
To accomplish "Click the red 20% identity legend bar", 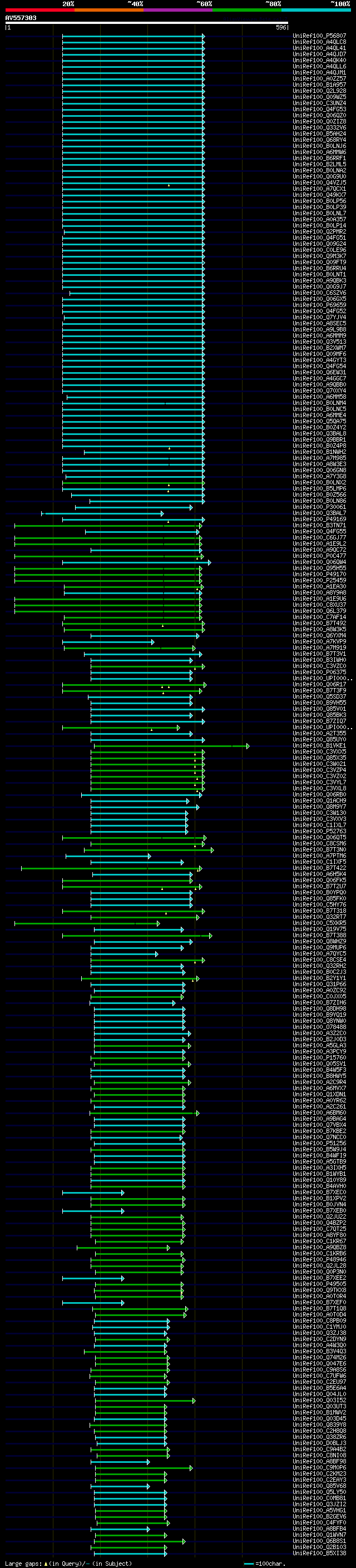I will click(x=39, y=10).
